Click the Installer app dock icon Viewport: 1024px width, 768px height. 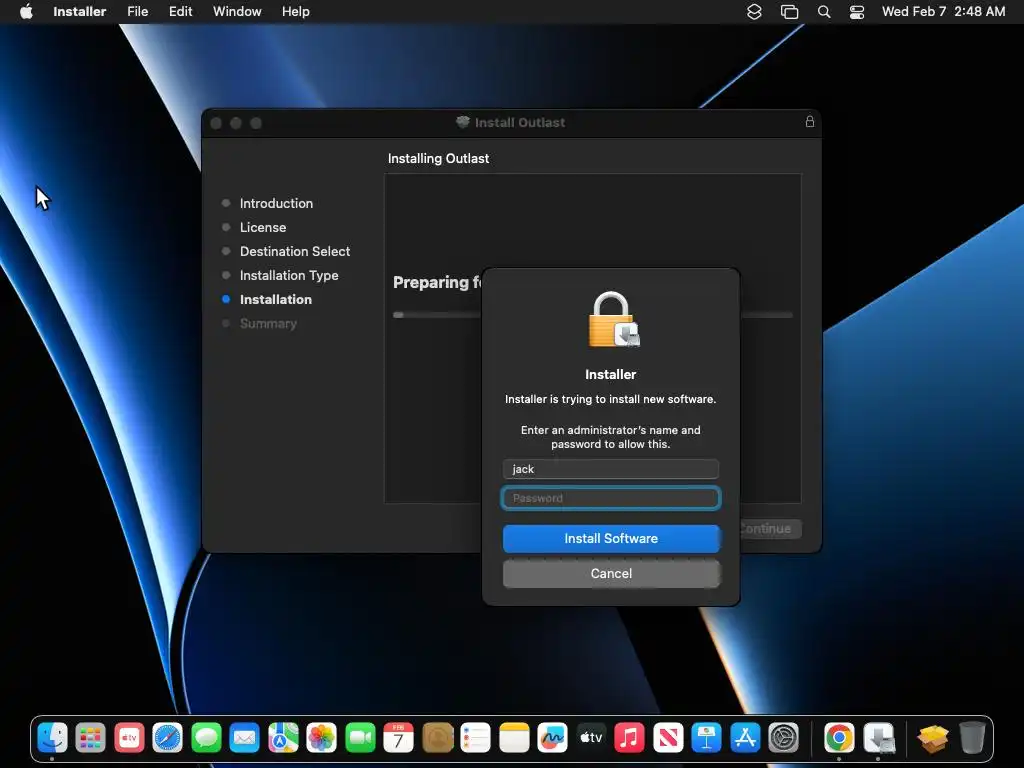click(878, 738)
